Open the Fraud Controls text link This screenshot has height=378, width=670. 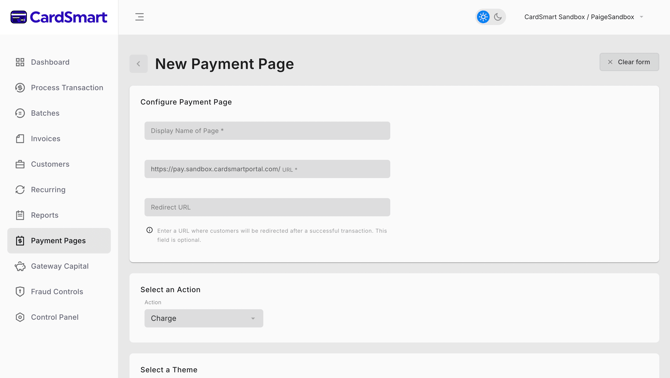pyautogui.click(x=57, y=292)
